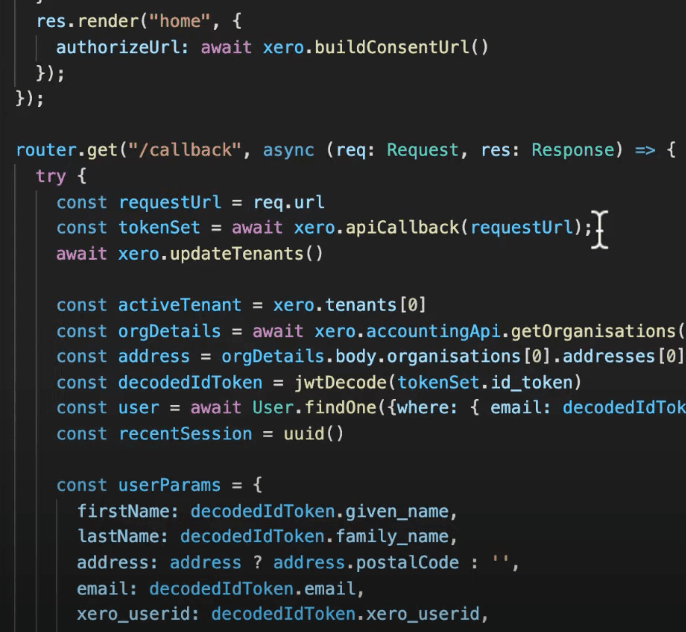Screen dimensions: 686x632
Task: Click tenants[0] on the activeTenant line
Action: point(375,305)
